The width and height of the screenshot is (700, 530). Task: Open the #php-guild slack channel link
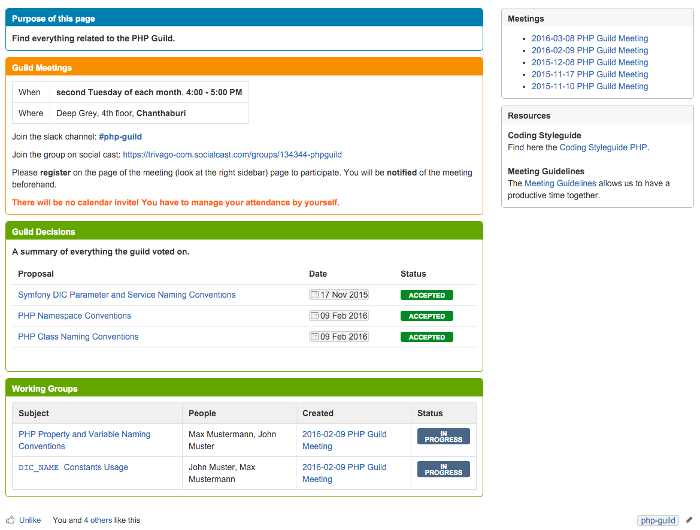coord(120,137)
